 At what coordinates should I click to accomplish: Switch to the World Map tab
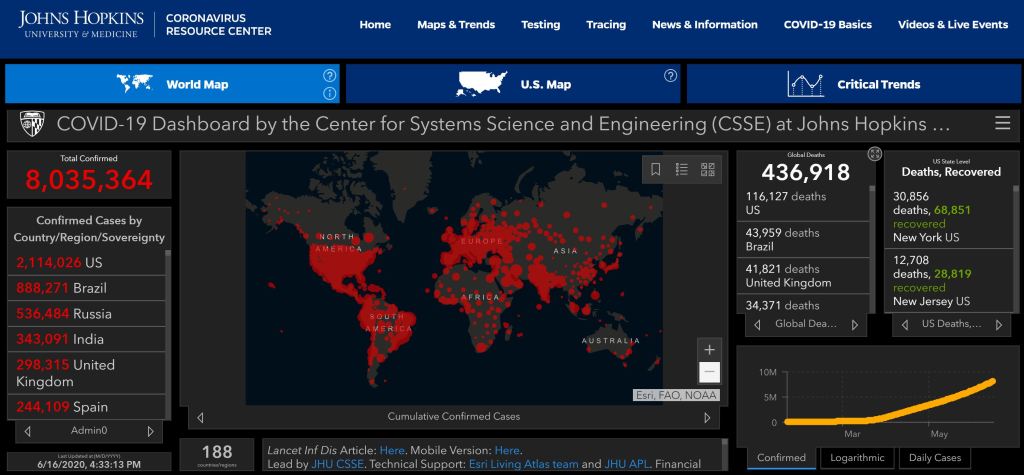(172, 84)
